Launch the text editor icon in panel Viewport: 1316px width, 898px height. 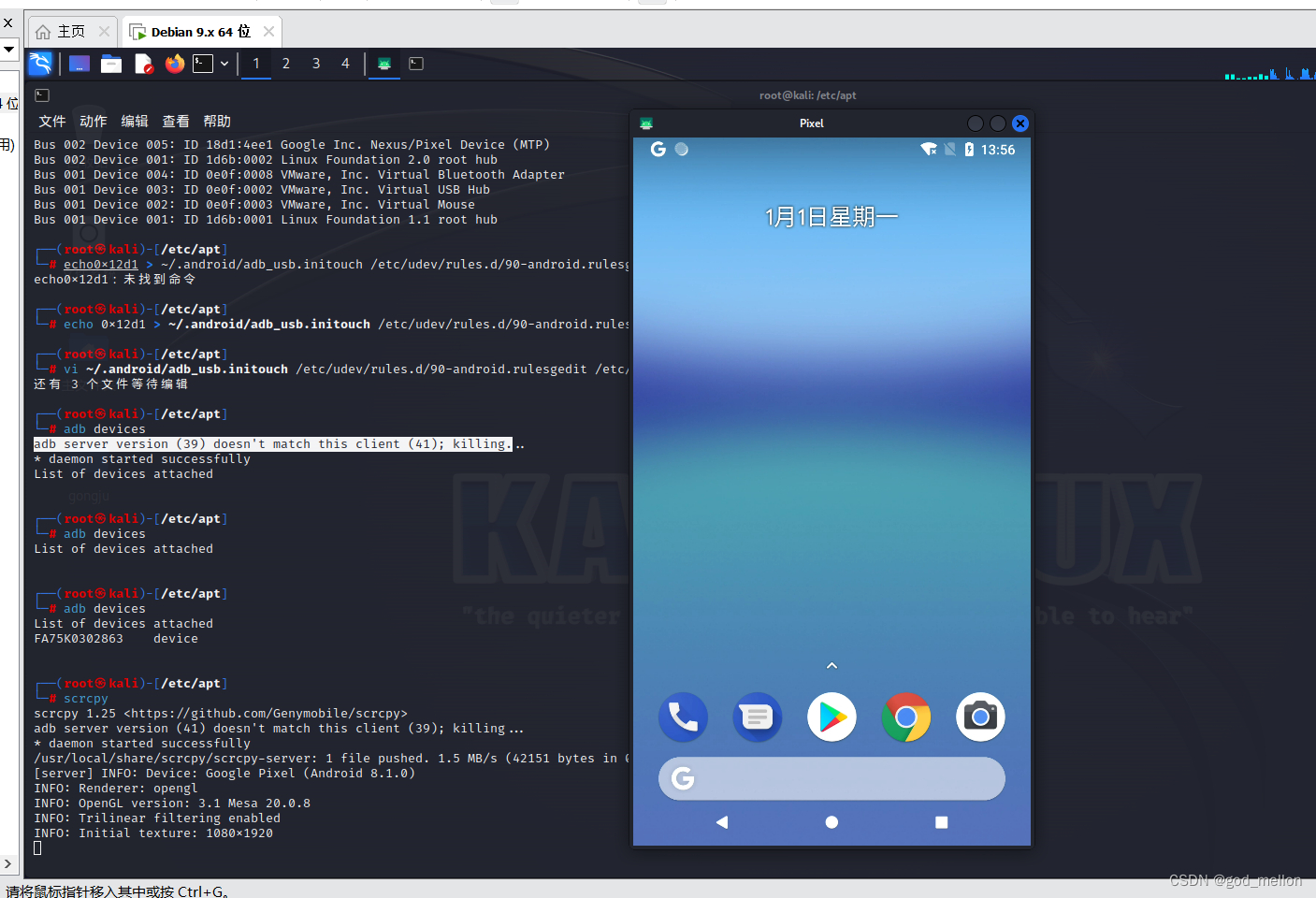click(x=143, y=64)
